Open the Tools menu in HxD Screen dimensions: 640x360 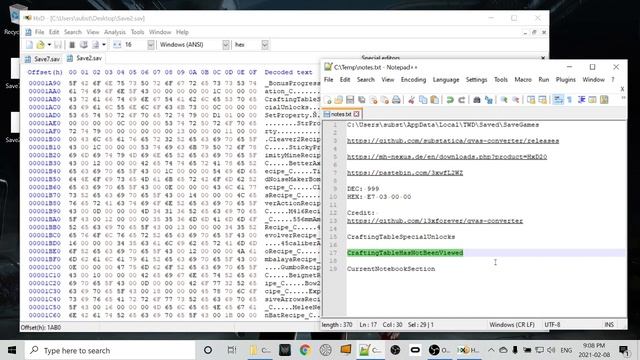pos(138,32)
